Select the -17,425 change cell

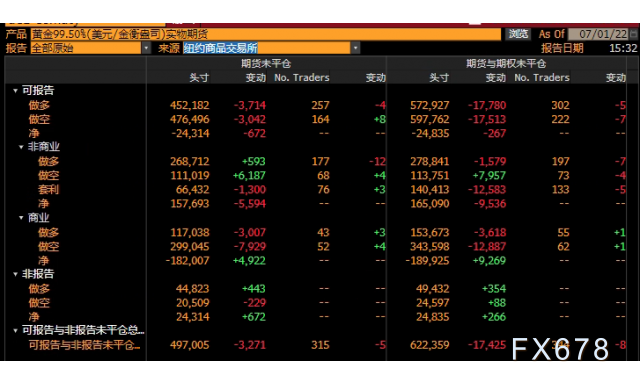coord(487,345)
